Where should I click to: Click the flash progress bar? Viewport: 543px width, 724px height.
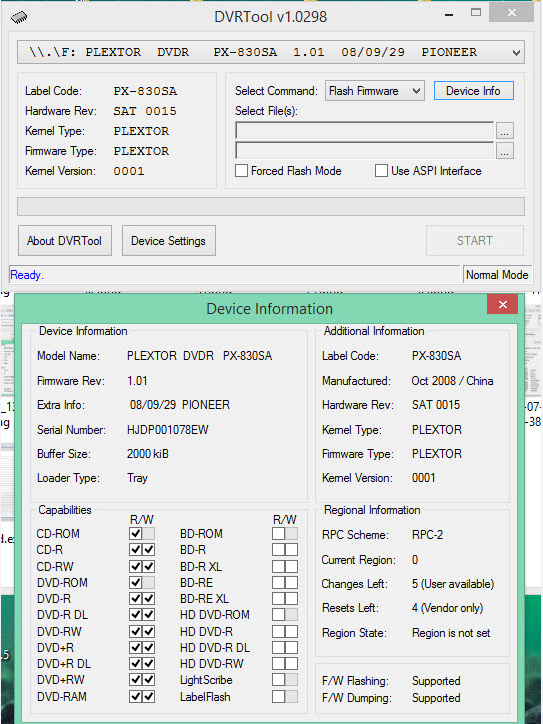pos(271,206)
